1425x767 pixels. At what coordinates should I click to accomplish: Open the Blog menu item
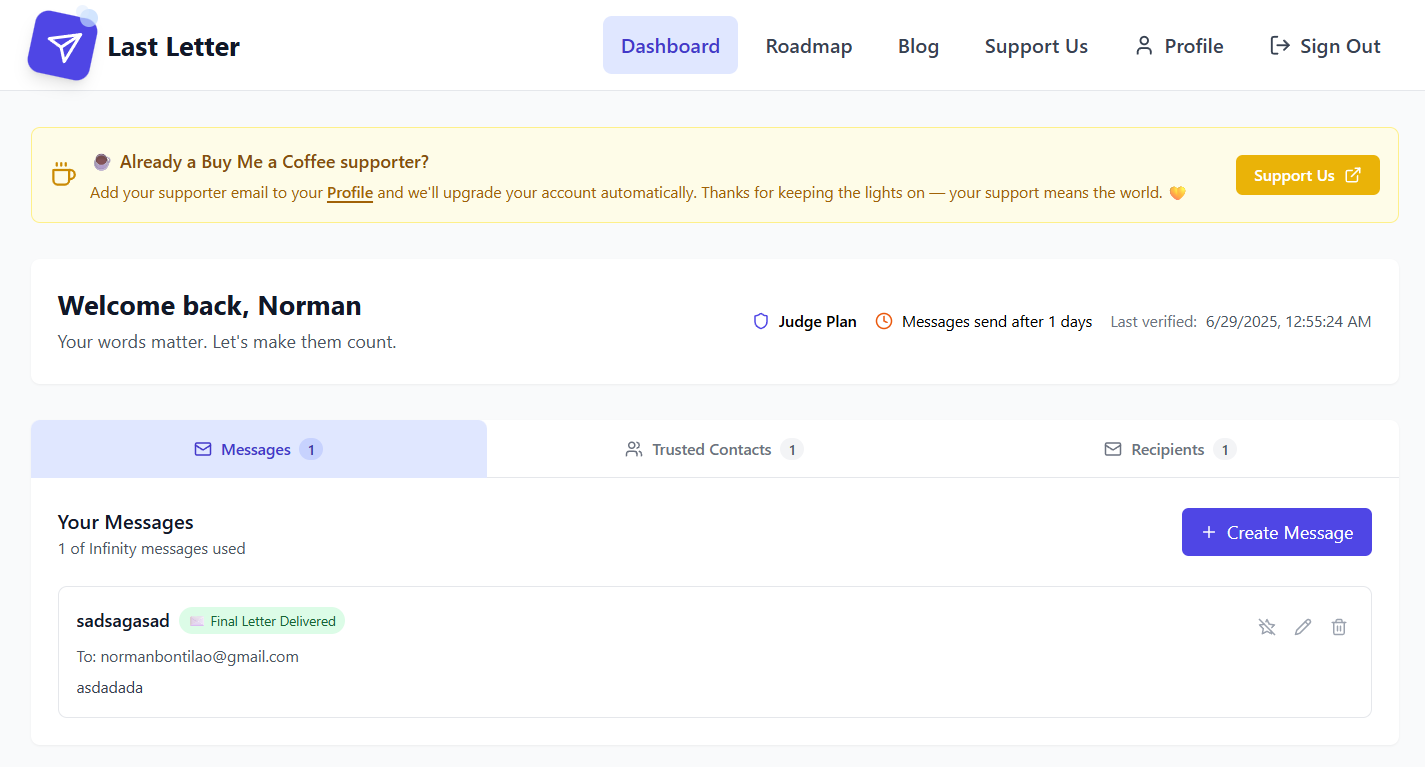[917, 45]
